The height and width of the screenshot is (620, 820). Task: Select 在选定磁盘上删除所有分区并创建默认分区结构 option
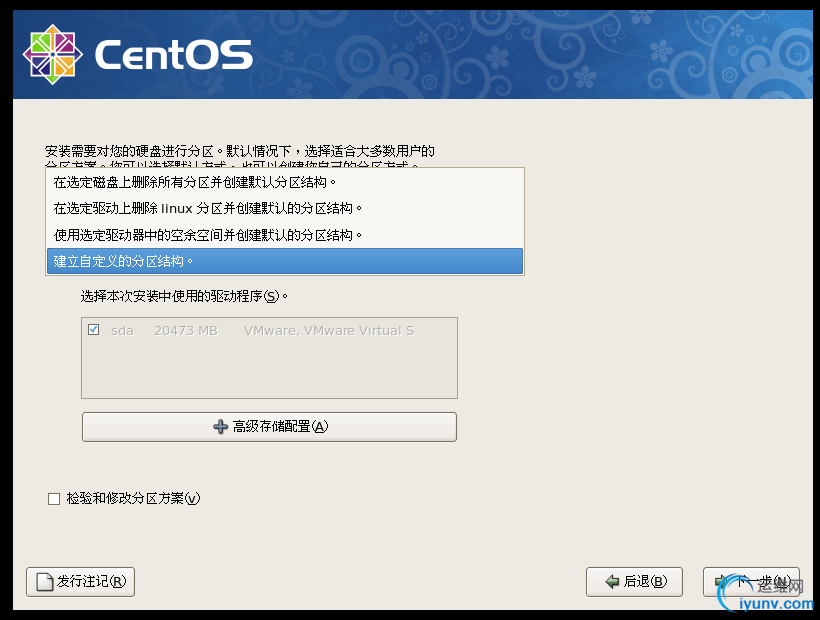(195, 182)
